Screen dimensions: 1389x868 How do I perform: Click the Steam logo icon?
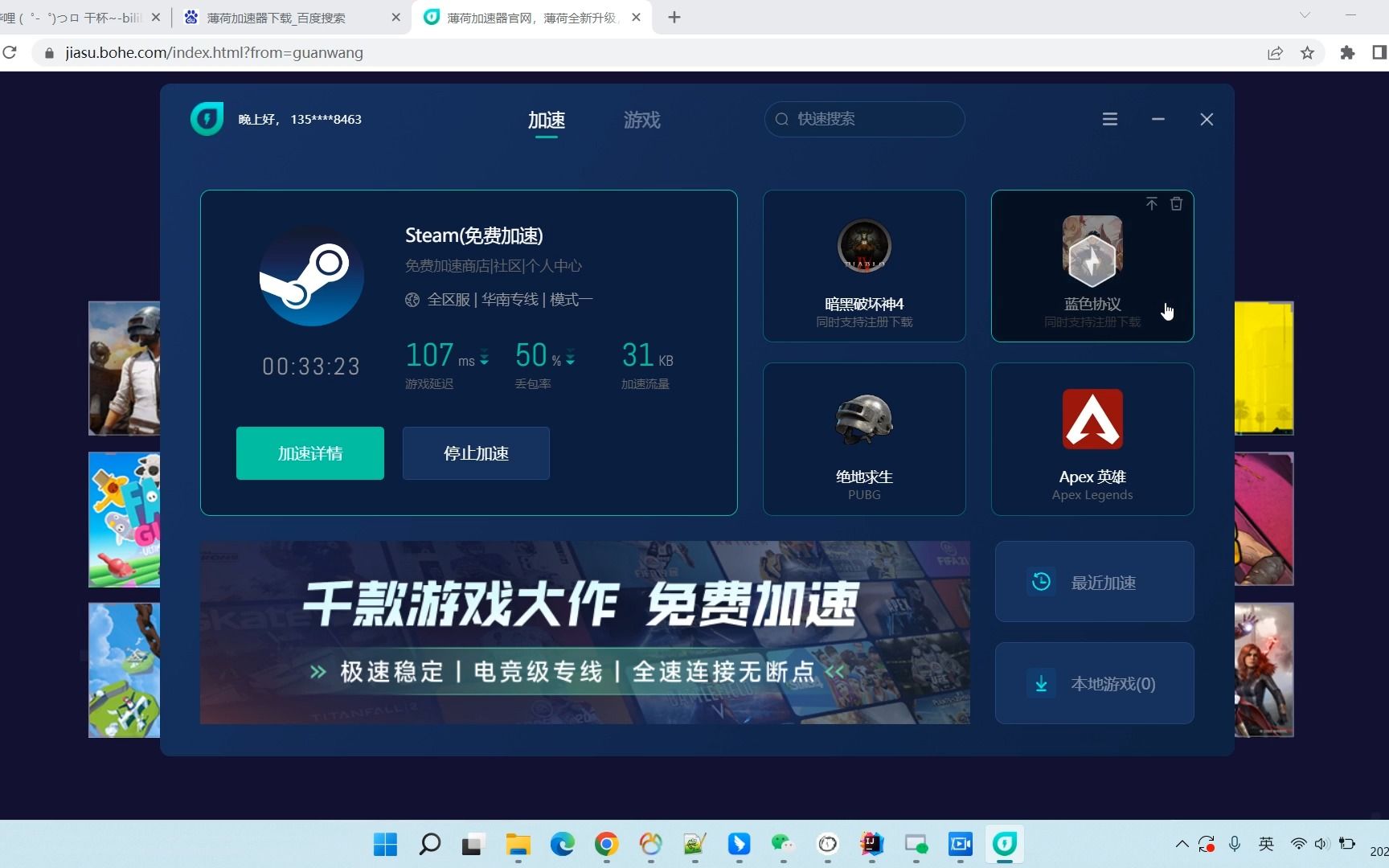(311, 276)
